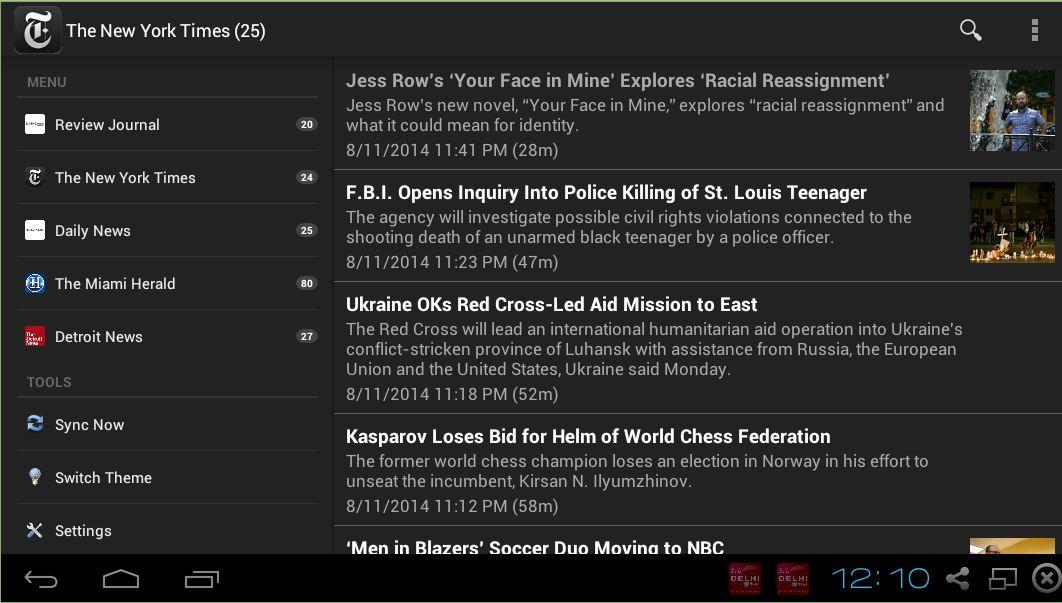Tap the recent apps button
Screen dimensions: 1062x603
click(x=202, y=579)
